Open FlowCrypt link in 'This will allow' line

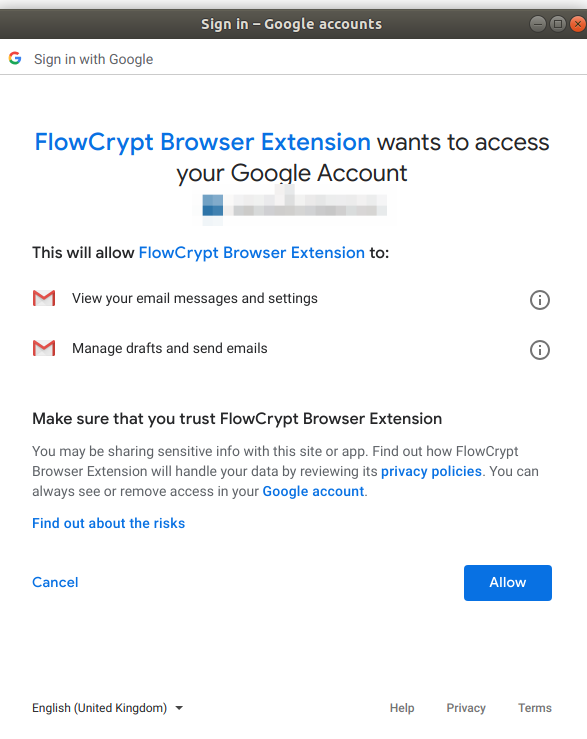click(252, 253)
